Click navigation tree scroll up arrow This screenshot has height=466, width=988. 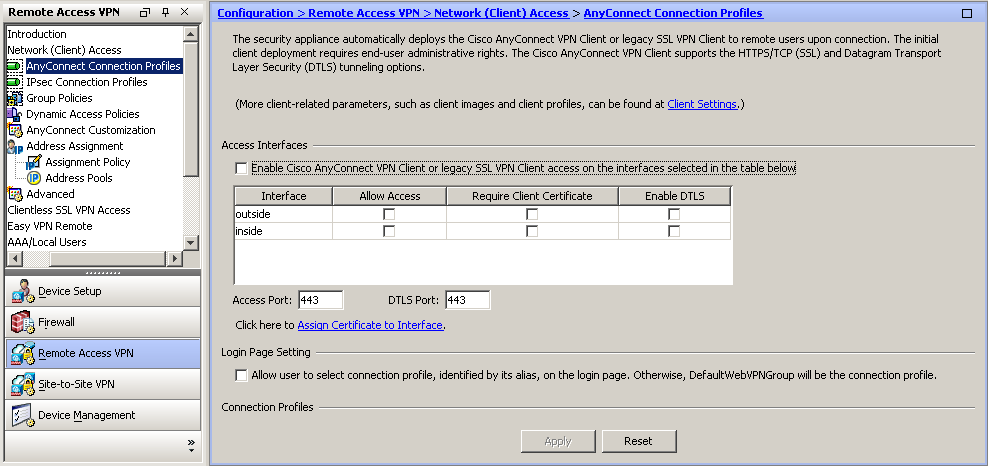[191, 34]
